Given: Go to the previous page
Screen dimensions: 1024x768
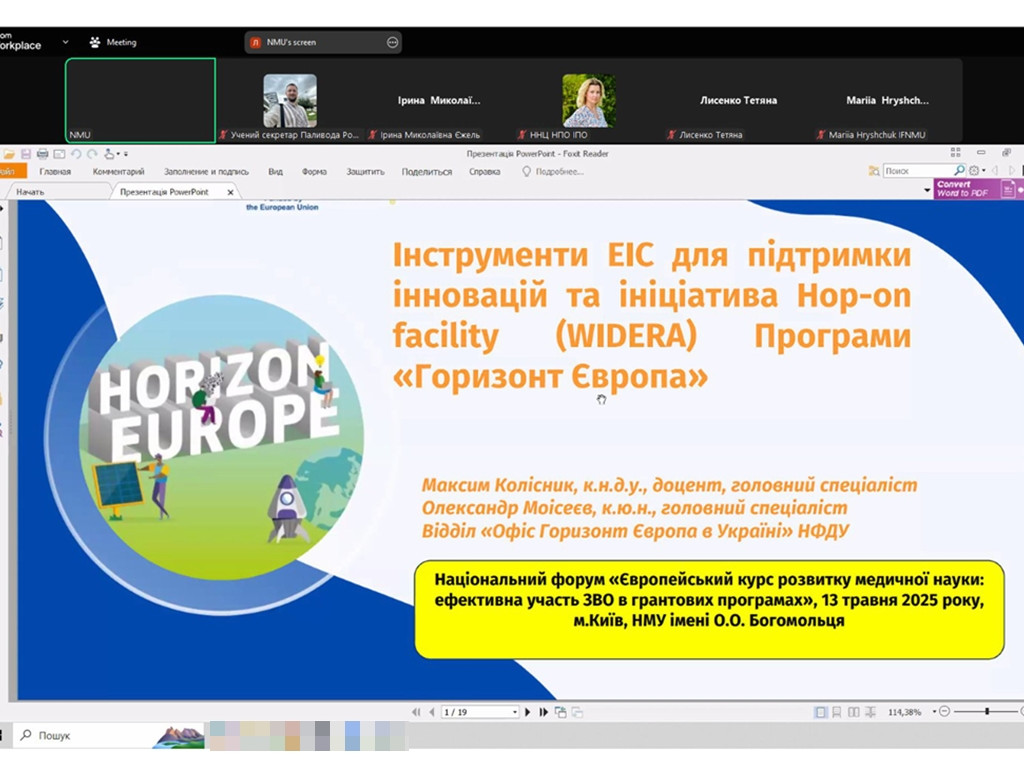Looking at the screenshot, I should (432, 712).
